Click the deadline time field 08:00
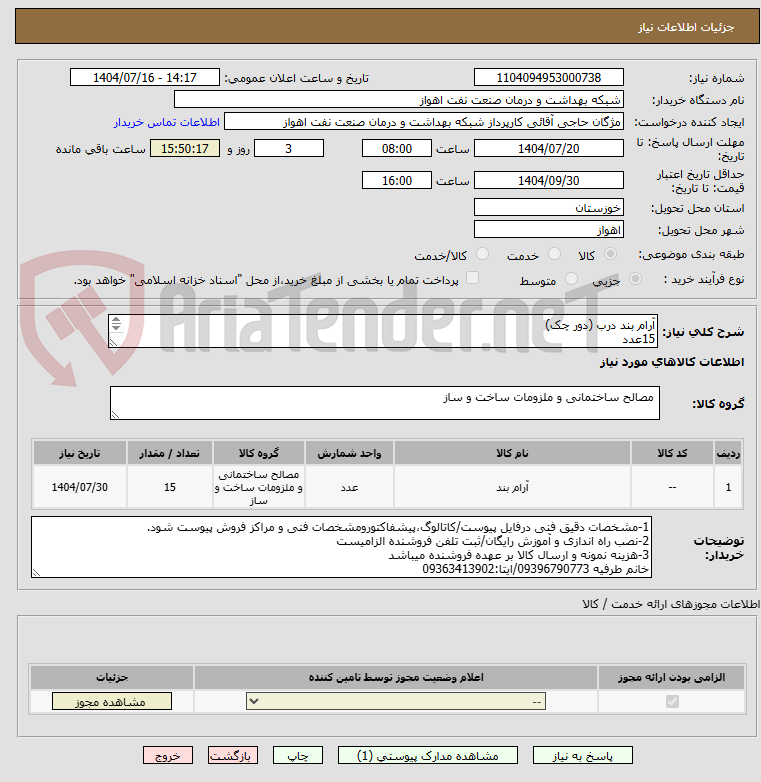The height and width of the screenshot is (782, 761). [396, 148]
